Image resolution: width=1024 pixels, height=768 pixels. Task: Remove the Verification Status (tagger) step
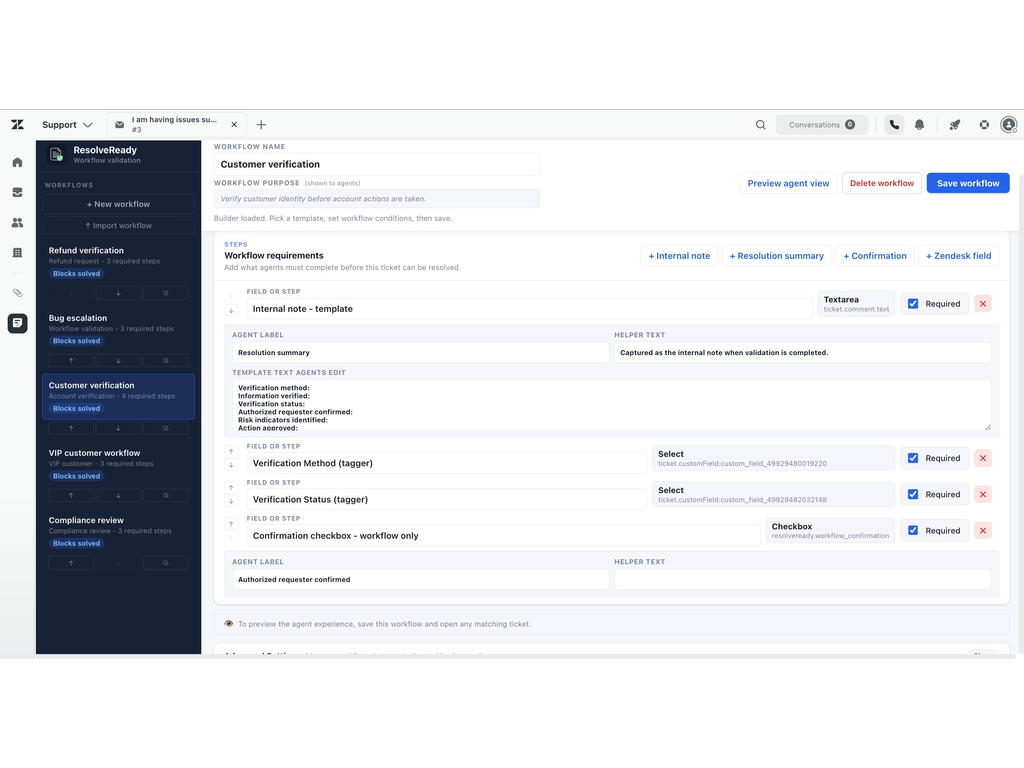point(983,494)
